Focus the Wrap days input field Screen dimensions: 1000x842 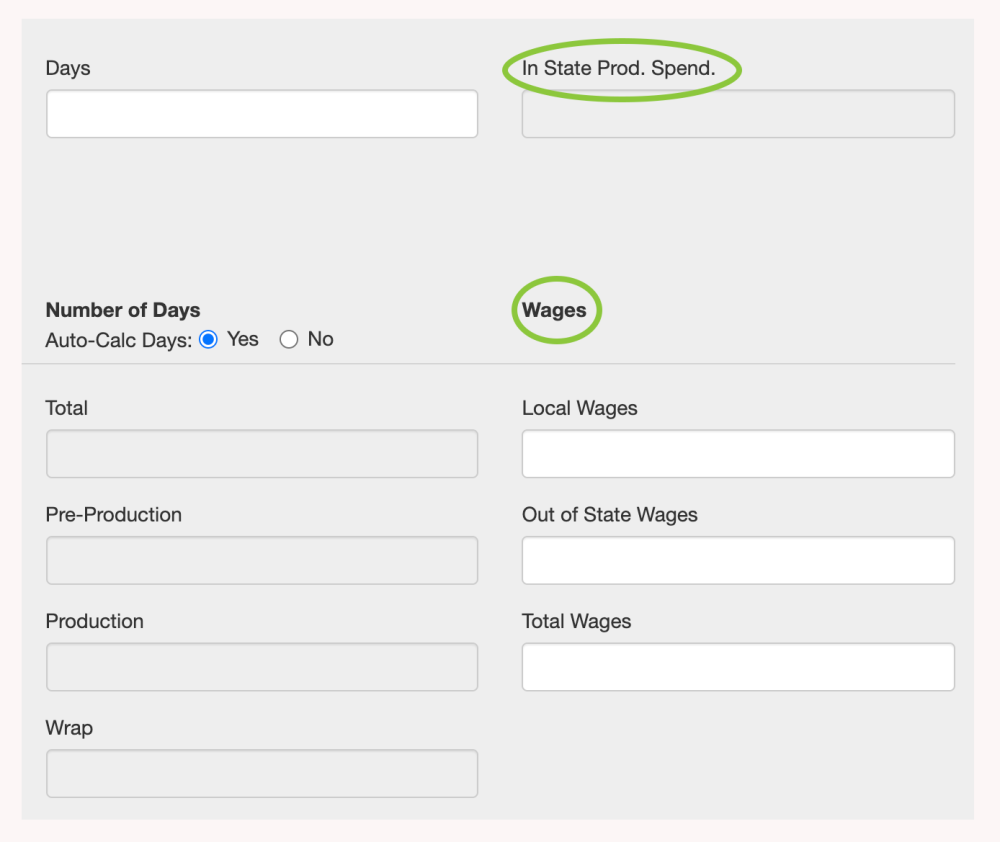(261, 773)
